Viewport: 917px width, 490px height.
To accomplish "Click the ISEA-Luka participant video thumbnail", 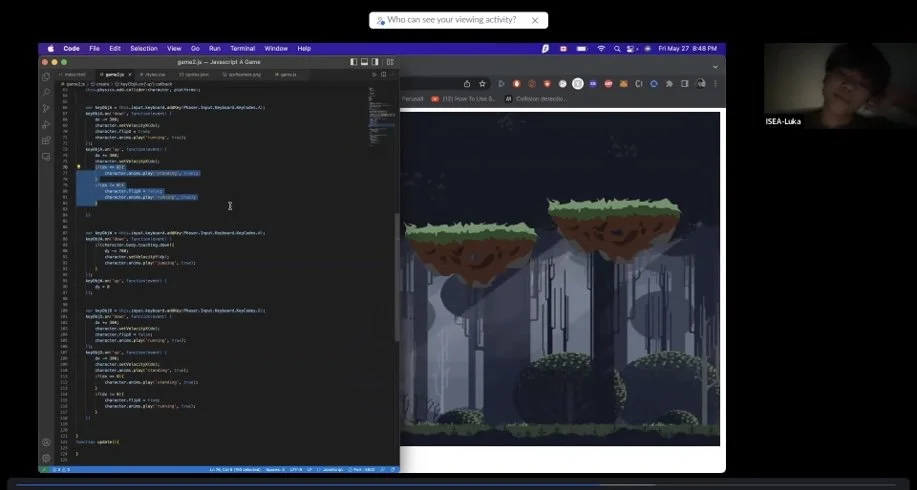I will click(840, 85).
